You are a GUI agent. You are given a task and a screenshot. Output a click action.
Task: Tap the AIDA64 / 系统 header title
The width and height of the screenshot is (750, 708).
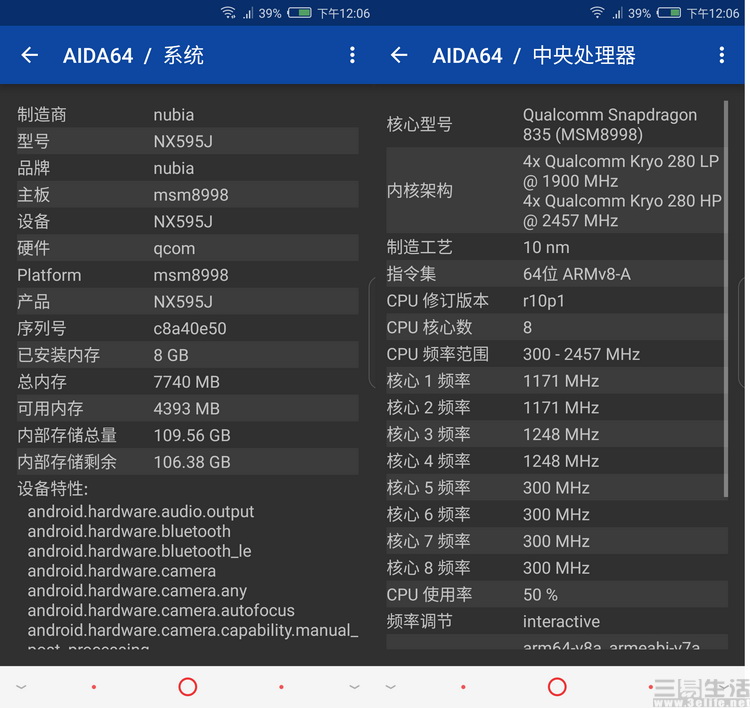pyautogui.click(x=133, y=56)
